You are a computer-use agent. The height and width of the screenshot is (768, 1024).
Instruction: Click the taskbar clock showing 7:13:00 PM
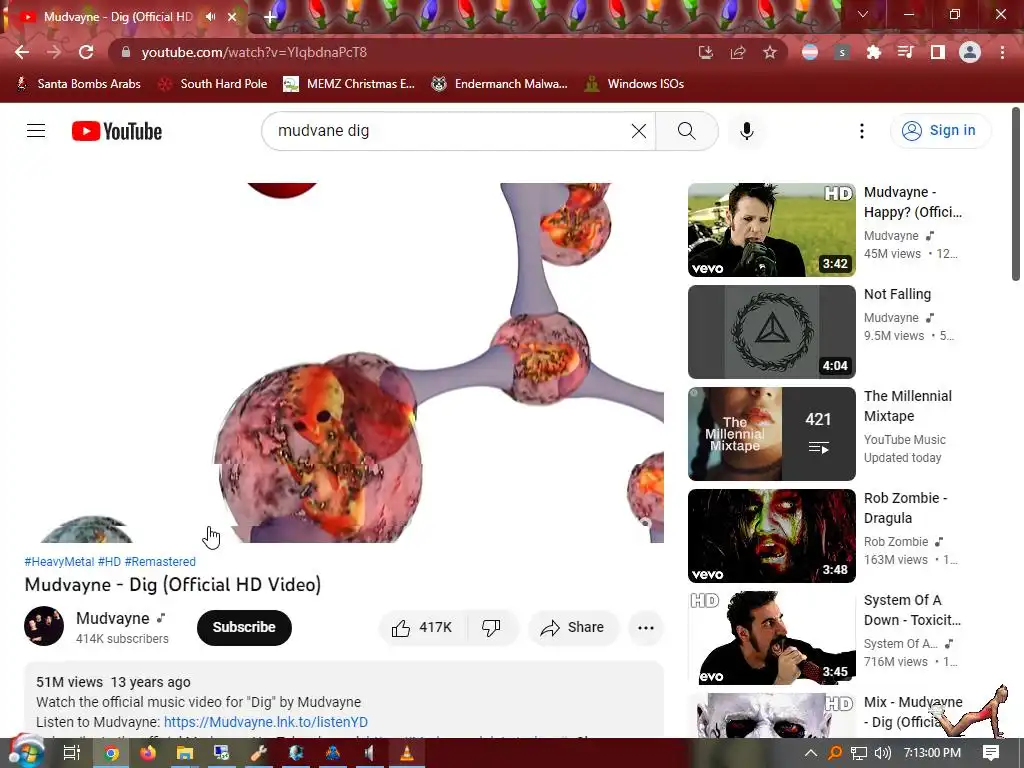pyautogui.click(x=932, y=753)
